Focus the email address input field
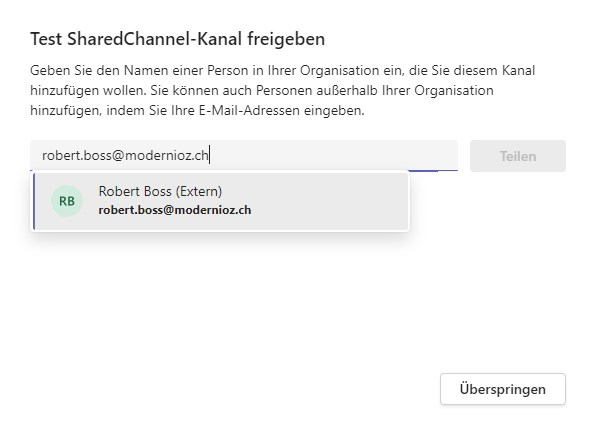Screen dimensions: 591x432 coord(244,155)
